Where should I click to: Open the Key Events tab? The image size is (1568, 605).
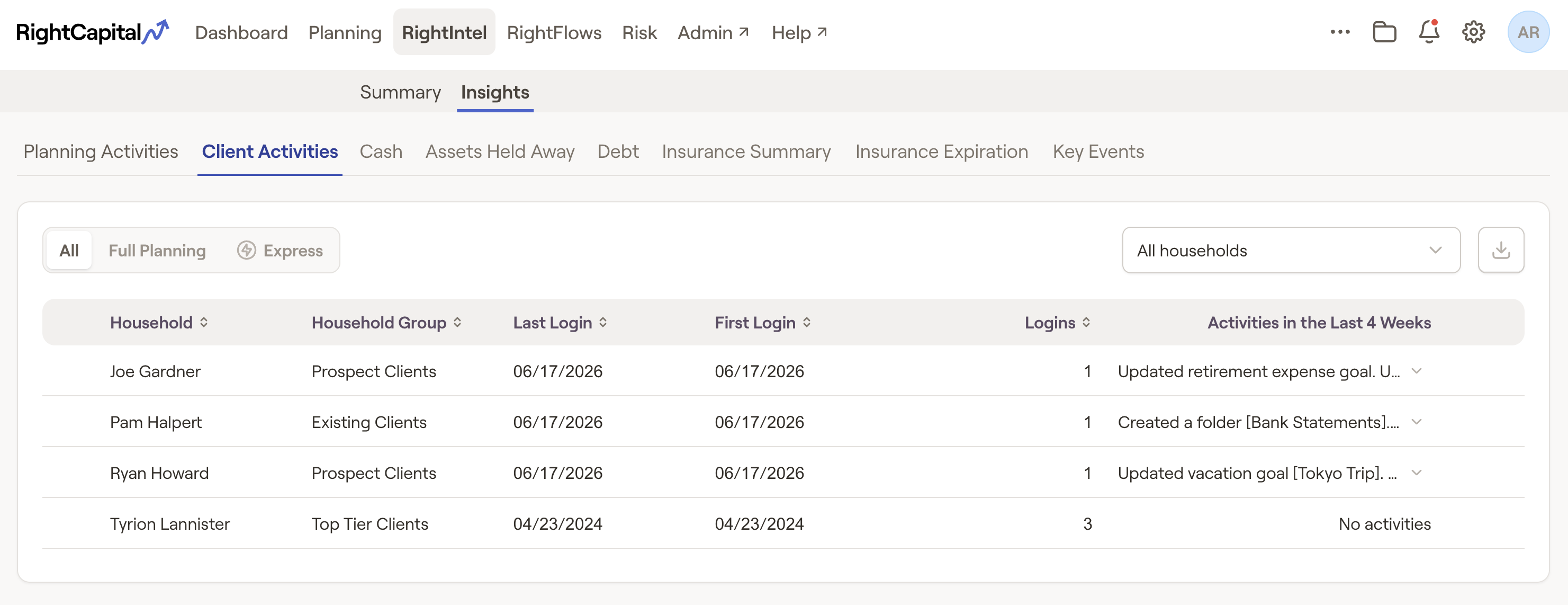(x=1098, y=151)
